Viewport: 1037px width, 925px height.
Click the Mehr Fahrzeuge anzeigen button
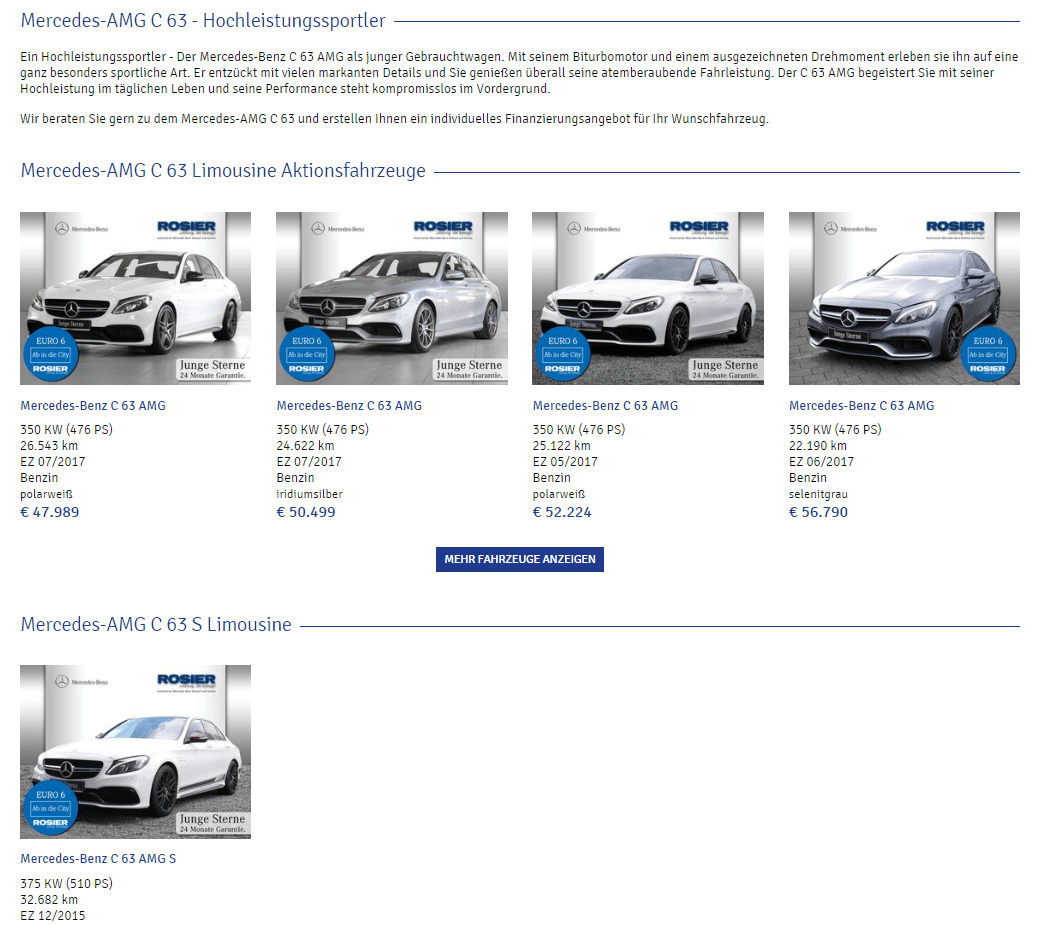pos(519,559)
